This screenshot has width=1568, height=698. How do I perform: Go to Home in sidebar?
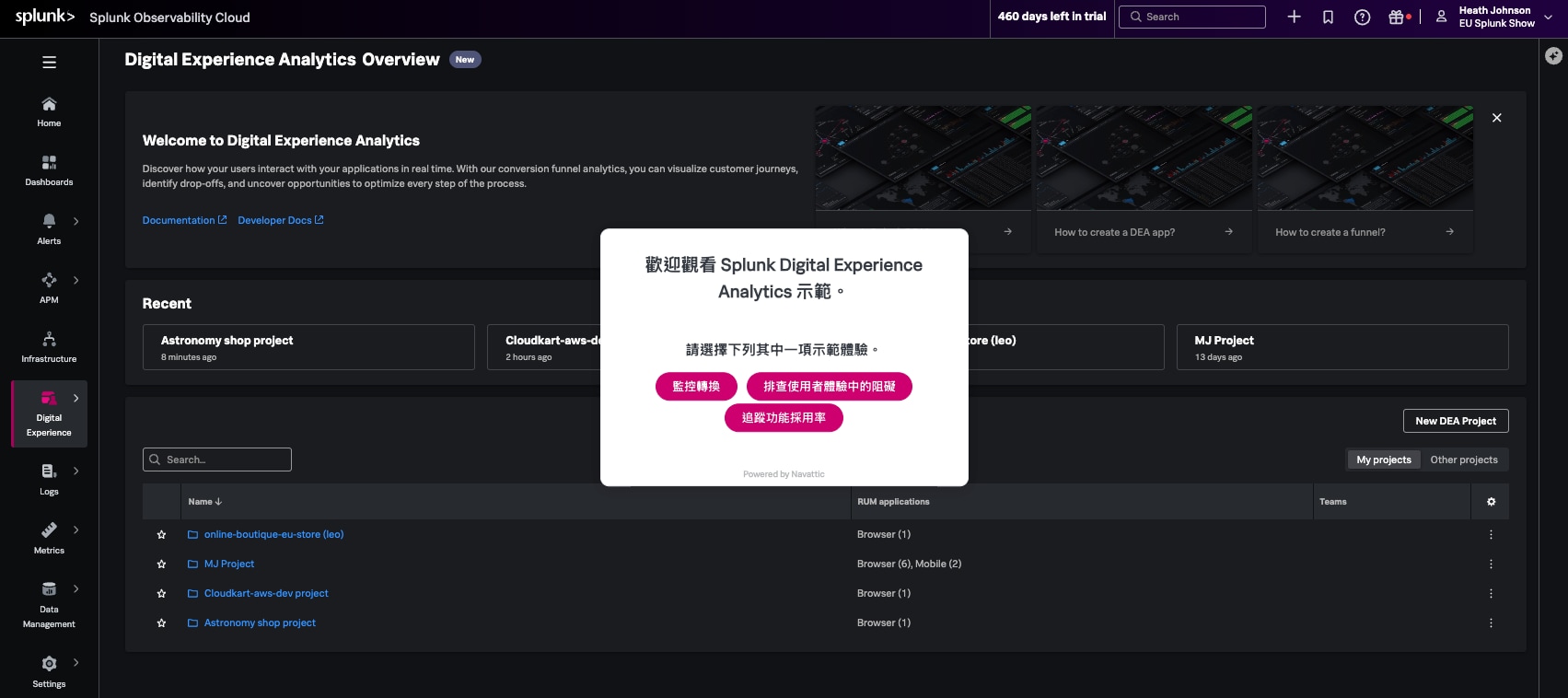tap(49, 112)
